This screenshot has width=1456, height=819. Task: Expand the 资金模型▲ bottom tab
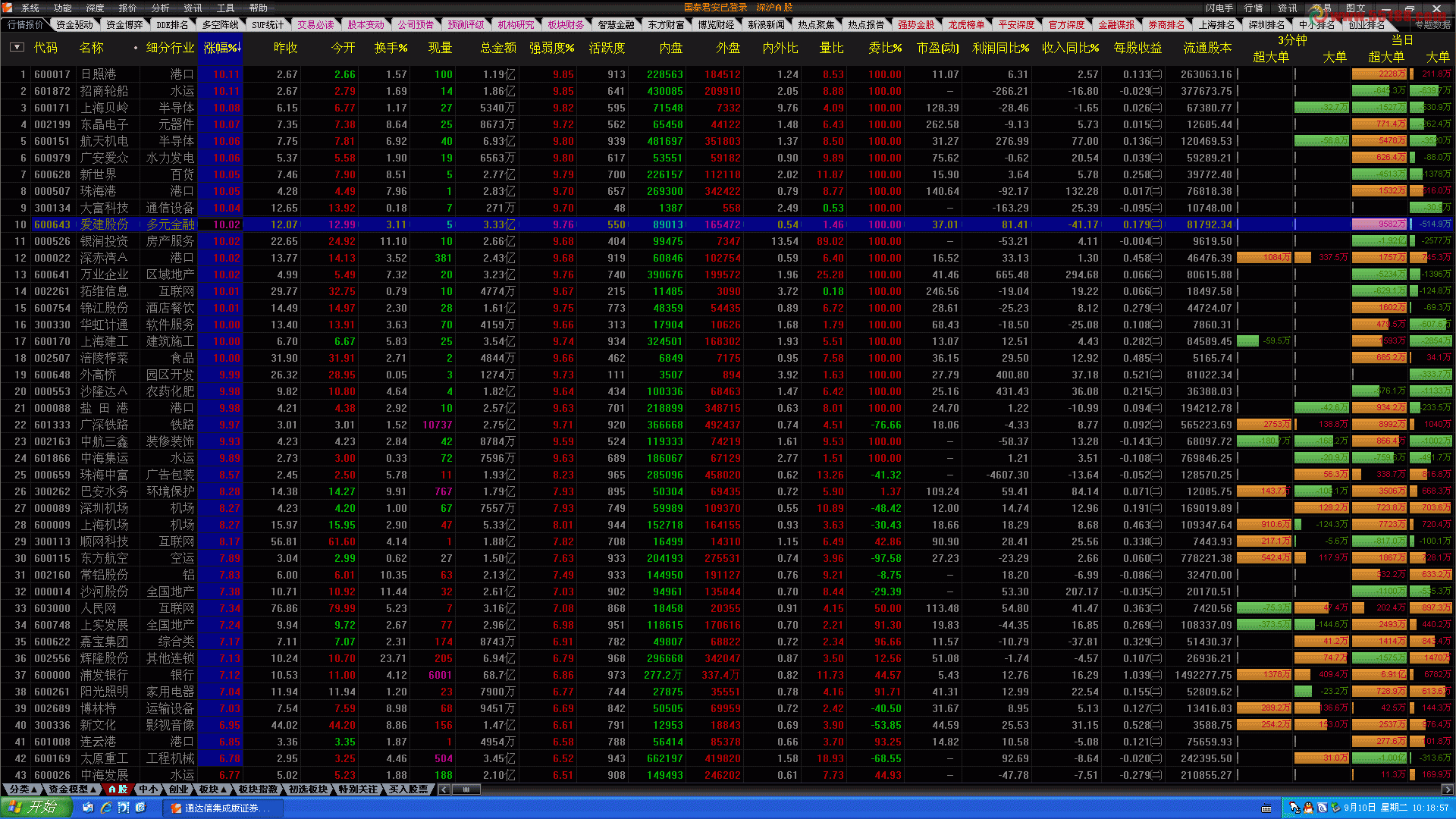[73, 789]
